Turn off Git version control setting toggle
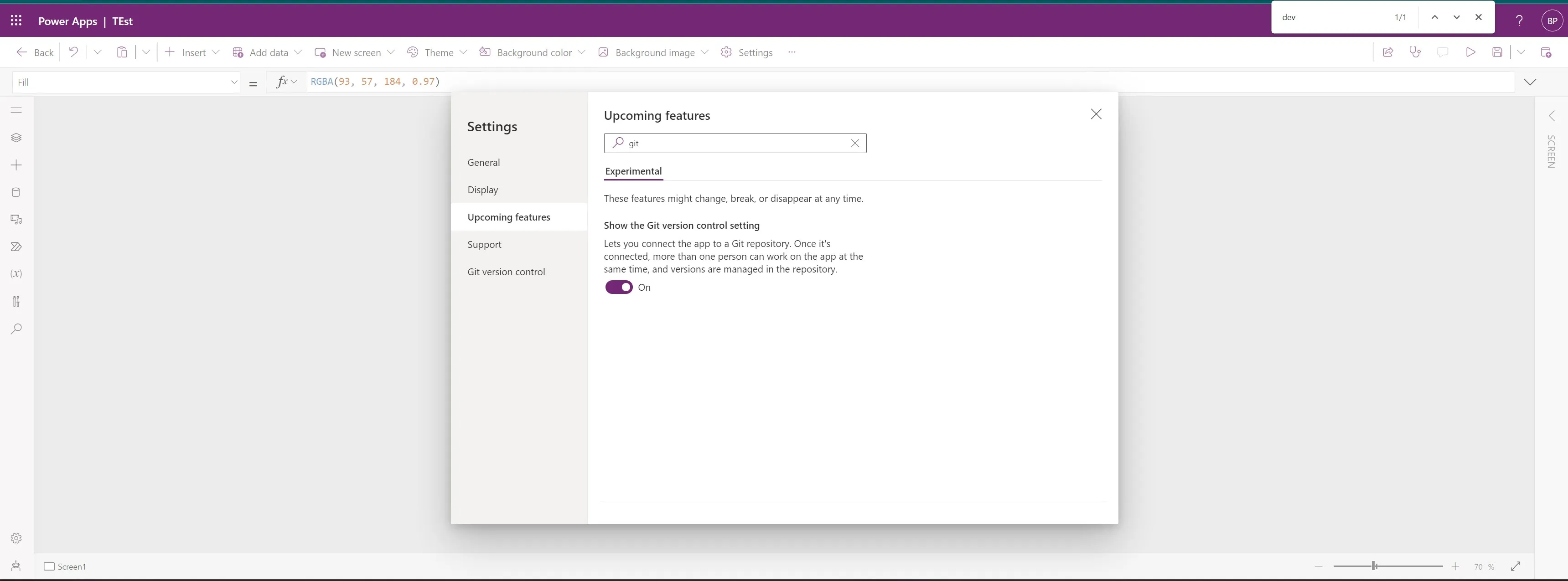Viewport: 1568px width, 581px height. (x=618, y=287)
